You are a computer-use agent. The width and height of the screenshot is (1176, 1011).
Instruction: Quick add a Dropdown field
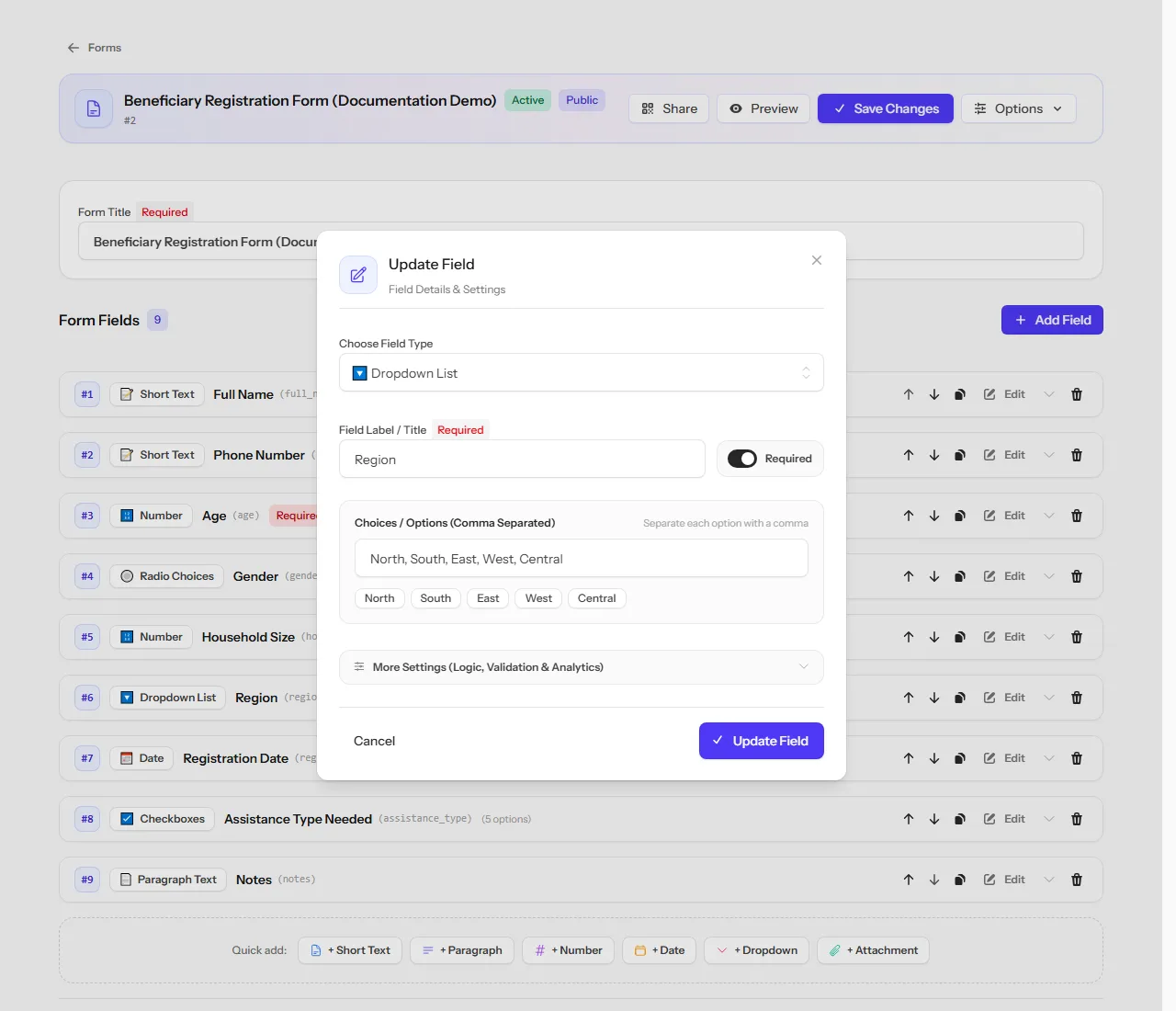point(757,950)
